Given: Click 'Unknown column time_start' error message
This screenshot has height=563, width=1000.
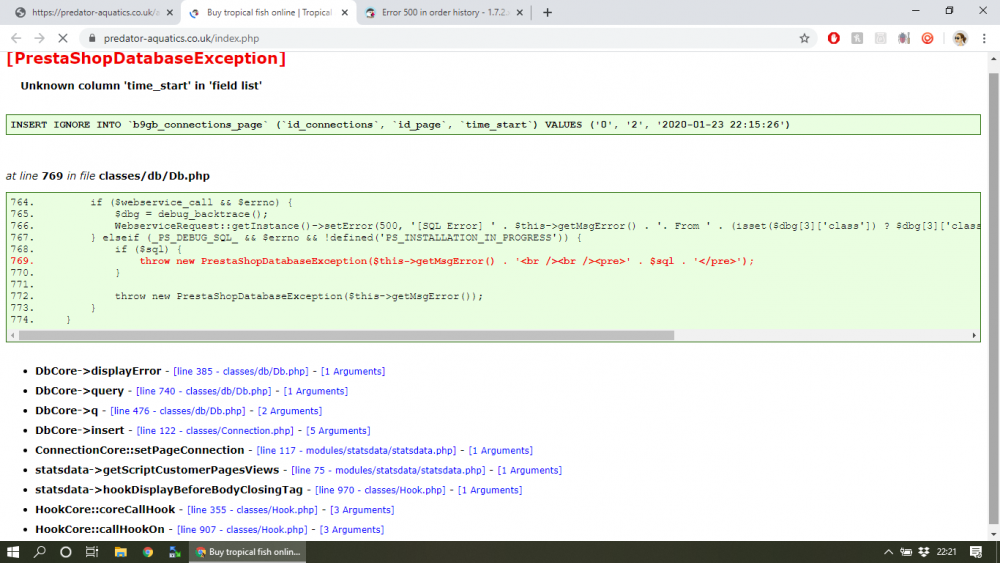Looking at the screenshot, I should click(141, 85).
